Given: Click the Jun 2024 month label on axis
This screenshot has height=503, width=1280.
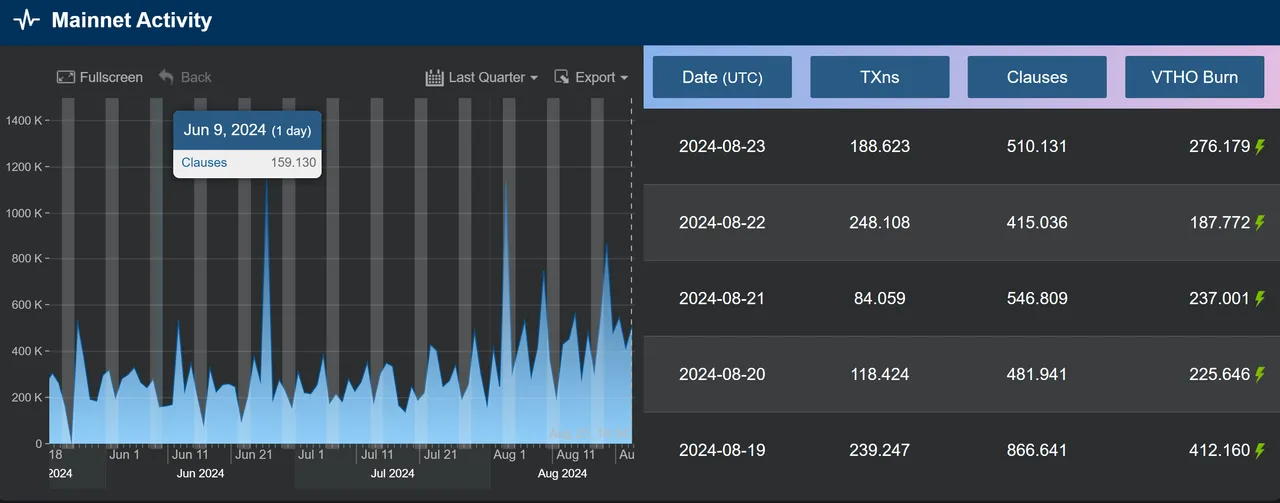Looking at the screenshot, I should pyautogui.click(x=200, y=473).
